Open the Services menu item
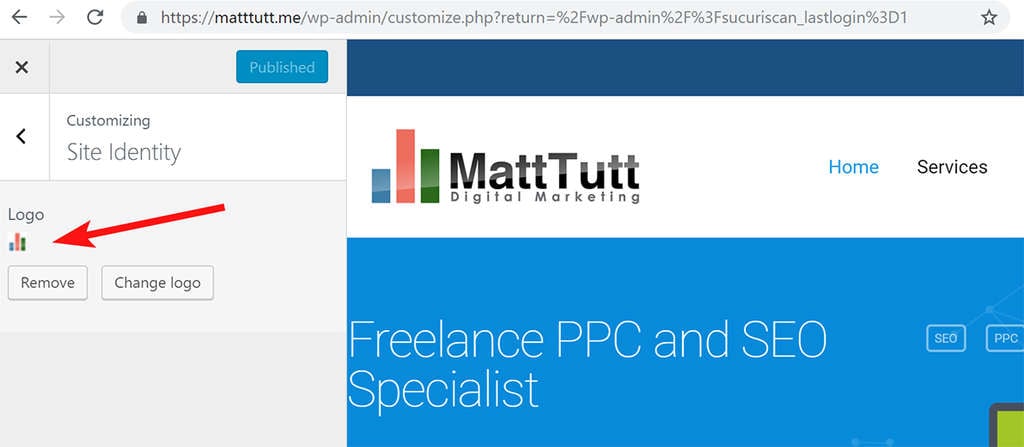Screen dimensions: 1024x447 pyautogui.click(x=951, y=167)
